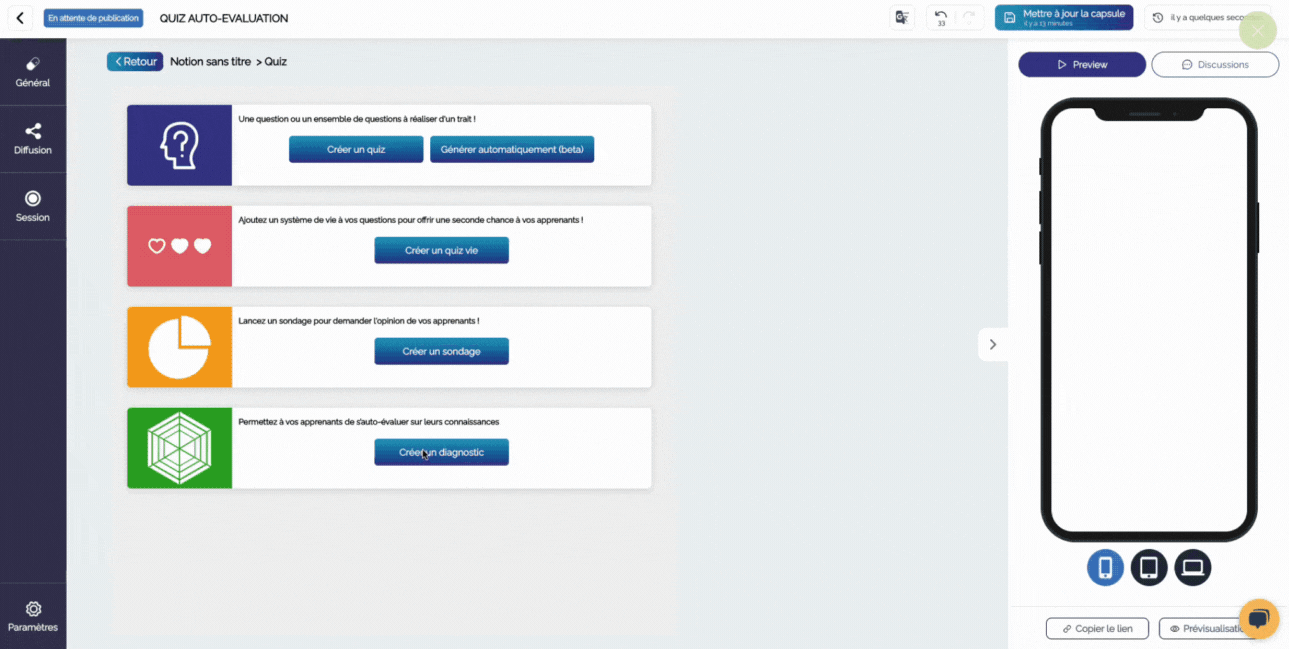Collapse the preview panel with chevron
Screen dimensions: 1289x649
pyautogui.click(x=992, y=344)
